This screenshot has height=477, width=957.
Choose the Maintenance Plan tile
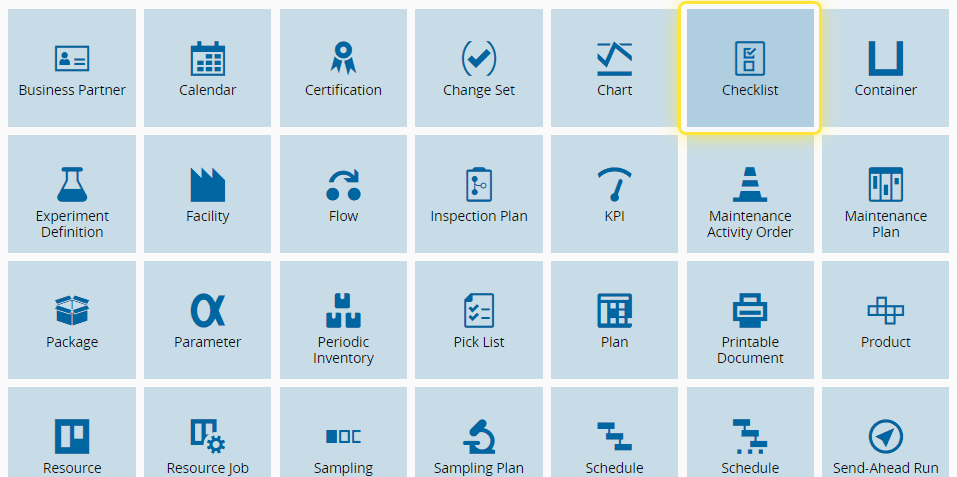(x=886, y=194)
